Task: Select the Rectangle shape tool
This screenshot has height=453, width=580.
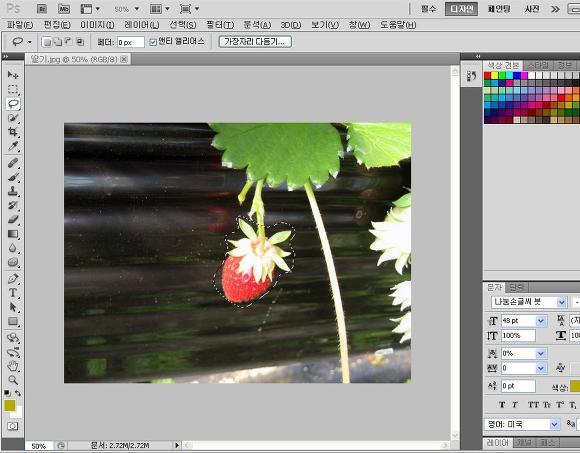Action: pos(13,321)
